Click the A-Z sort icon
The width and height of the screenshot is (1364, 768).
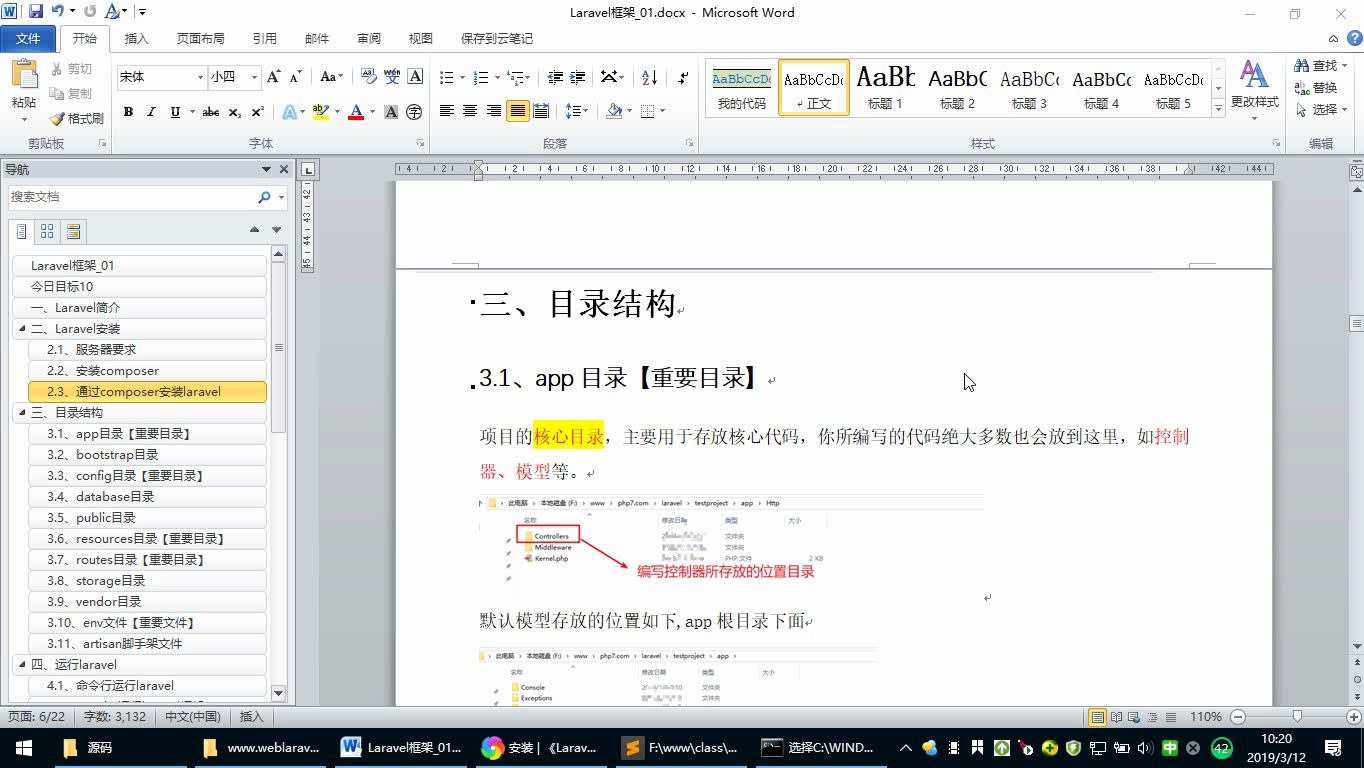(648, 76)
